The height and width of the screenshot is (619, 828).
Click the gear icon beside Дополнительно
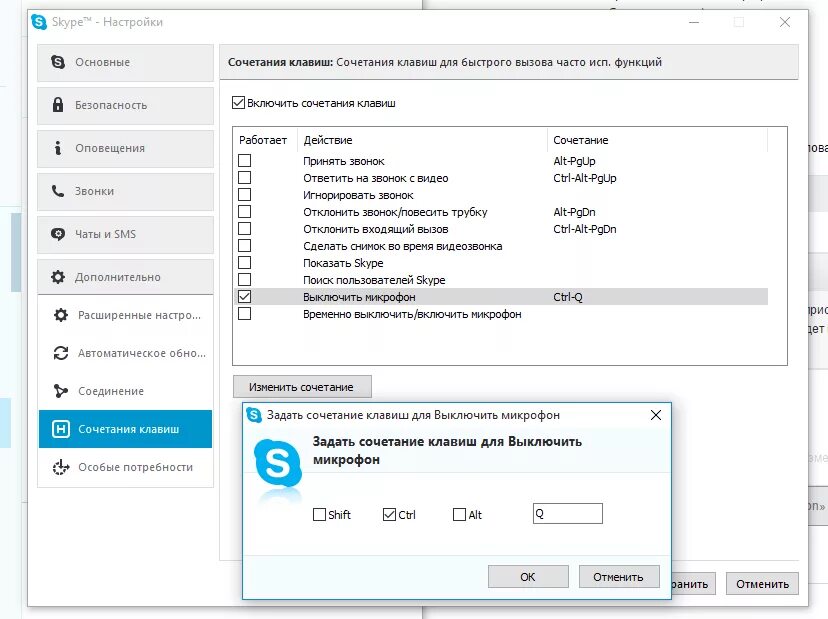click(58, 277)
